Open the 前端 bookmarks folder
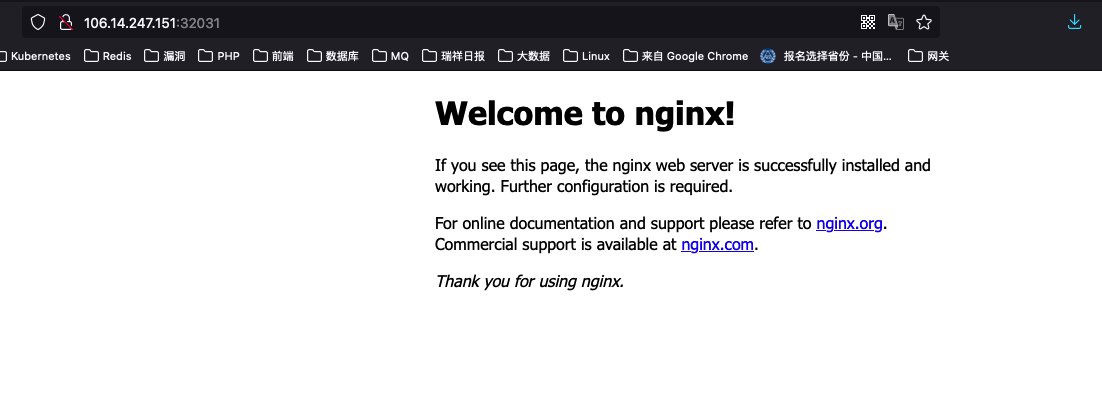This screenshot has width=1102, height=396. pyautogui.click(x=273, y=56)
